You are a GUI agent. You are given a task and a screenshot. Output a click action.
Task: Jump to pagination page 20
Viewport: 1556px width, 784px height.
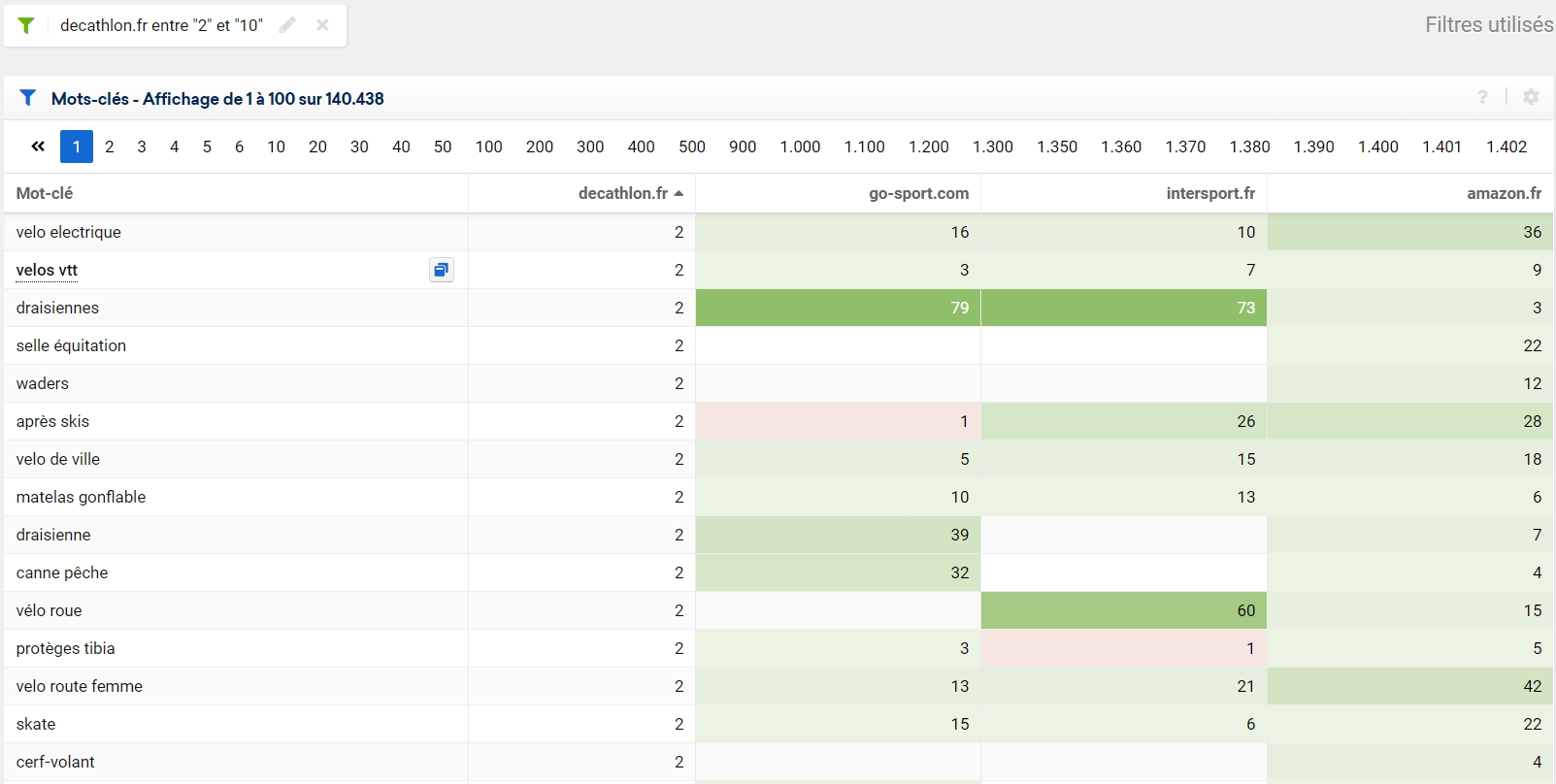pos(317,147)
